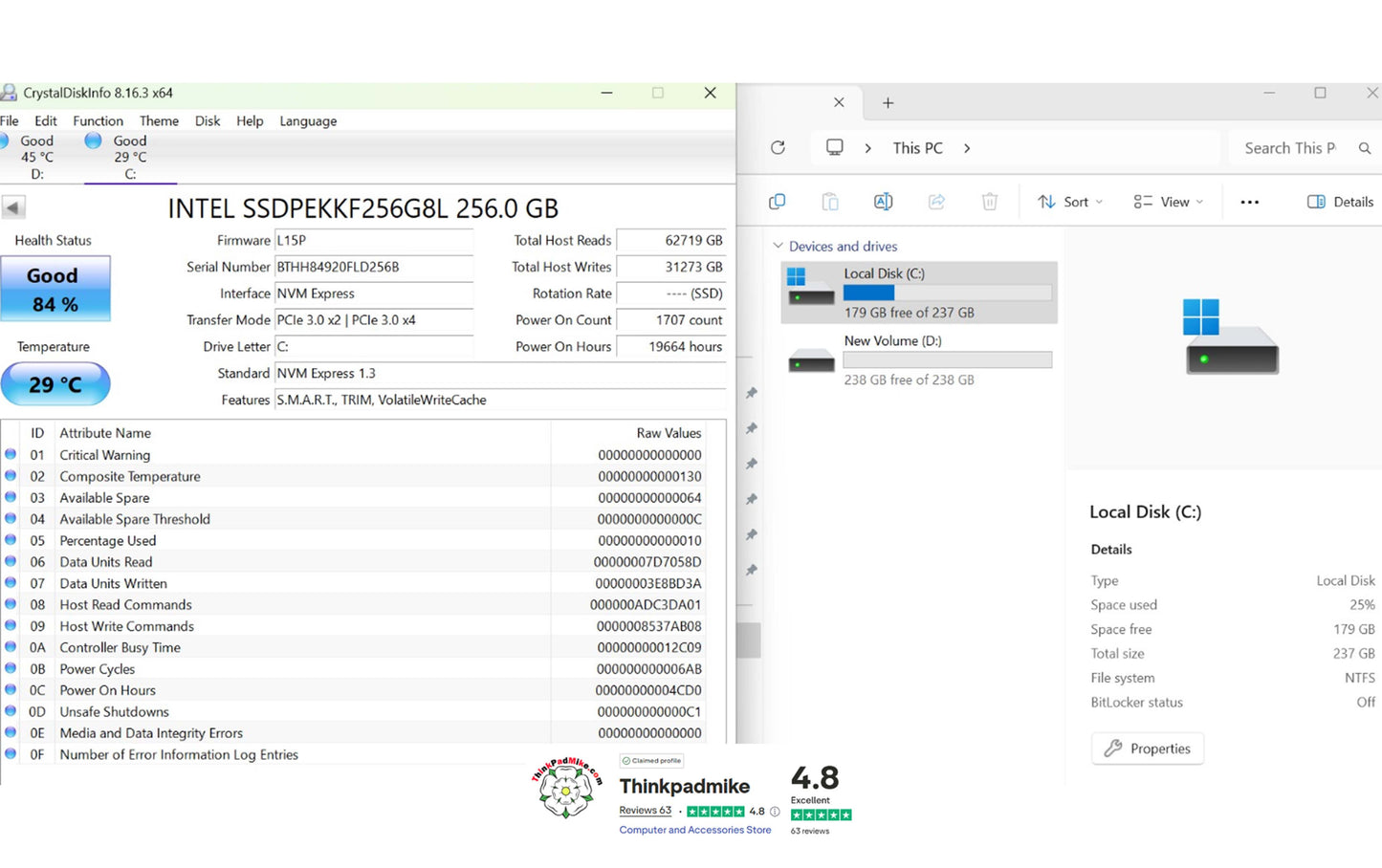Click the Total Host Writes value 31273 GB
This screenshot has height=868, width=1382.
tap(671, 267)
